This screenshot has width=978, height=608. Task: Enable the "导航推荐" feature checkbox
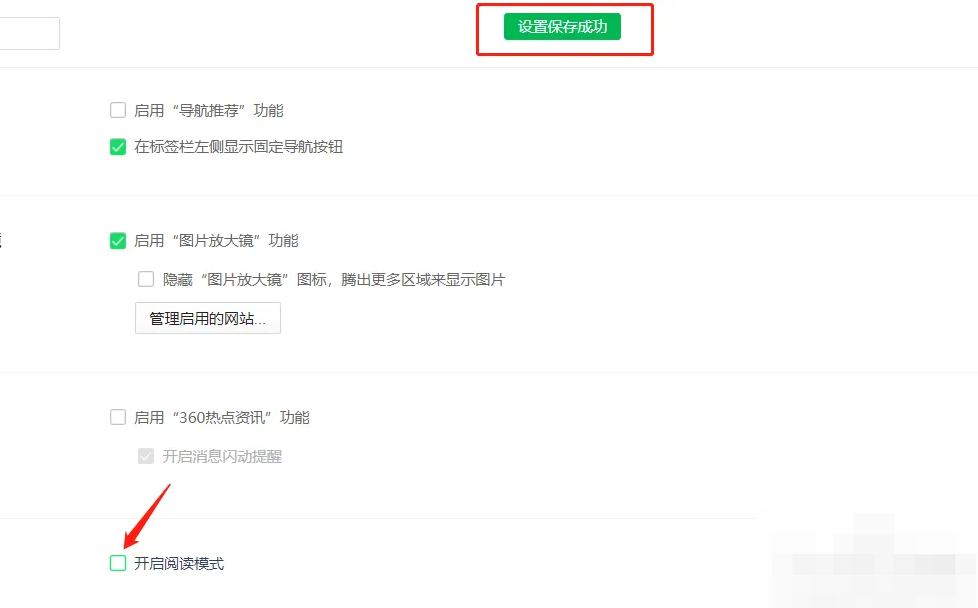click(x=118, y=110)
